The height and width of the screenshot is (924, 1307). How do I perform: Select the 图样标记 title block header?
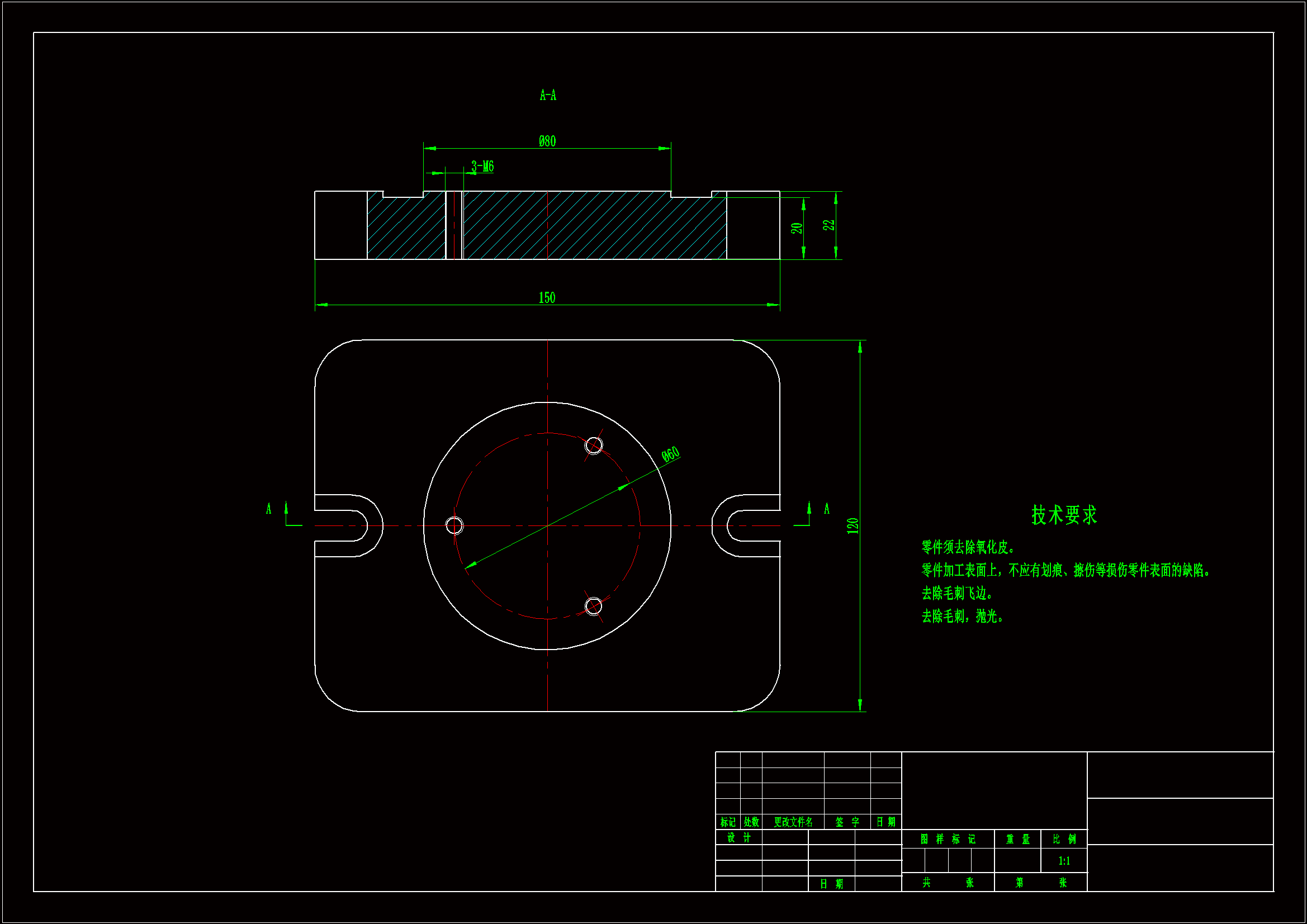(x=948, y=838)
